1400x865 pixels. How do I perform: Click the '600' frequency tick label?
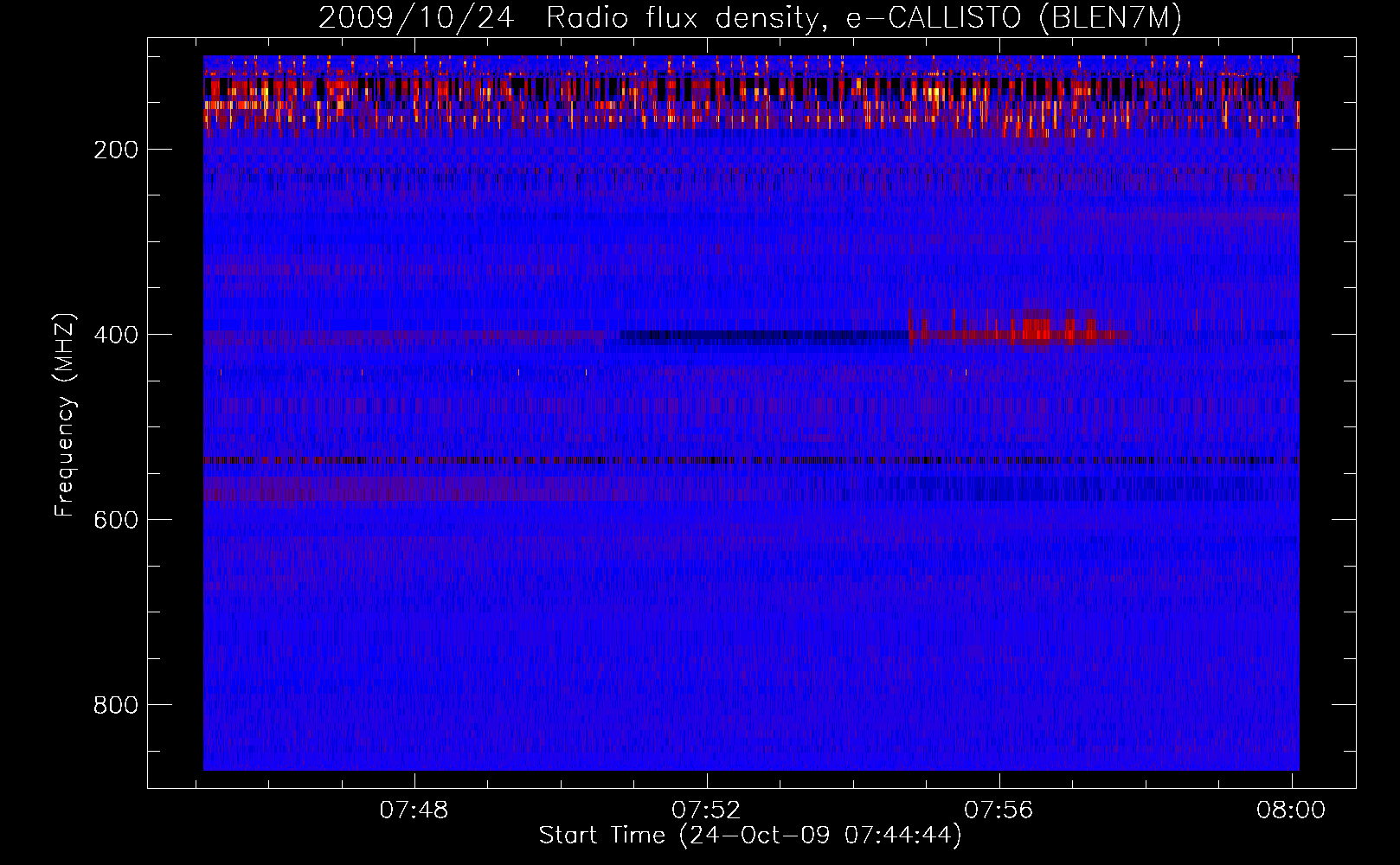[116, 520]
